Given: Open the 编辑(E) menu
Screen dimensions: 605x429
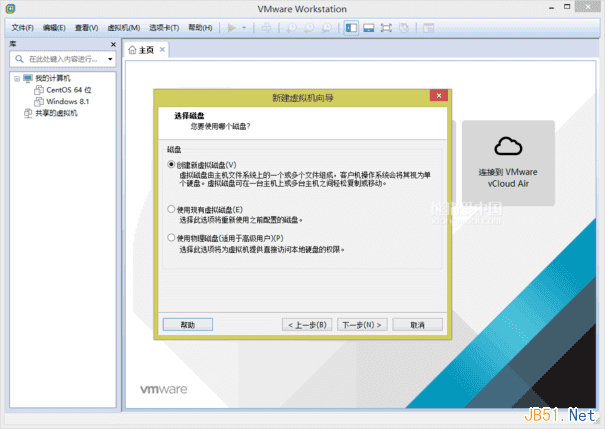Looking at the screenshot, I should [x=54, y=28].
